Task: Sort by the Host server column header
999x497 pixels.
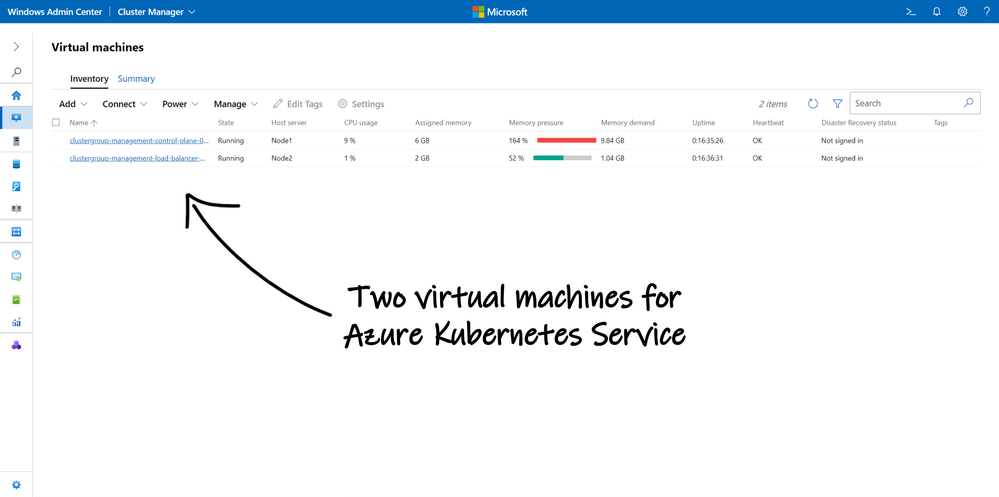Action: click(289, 122)
